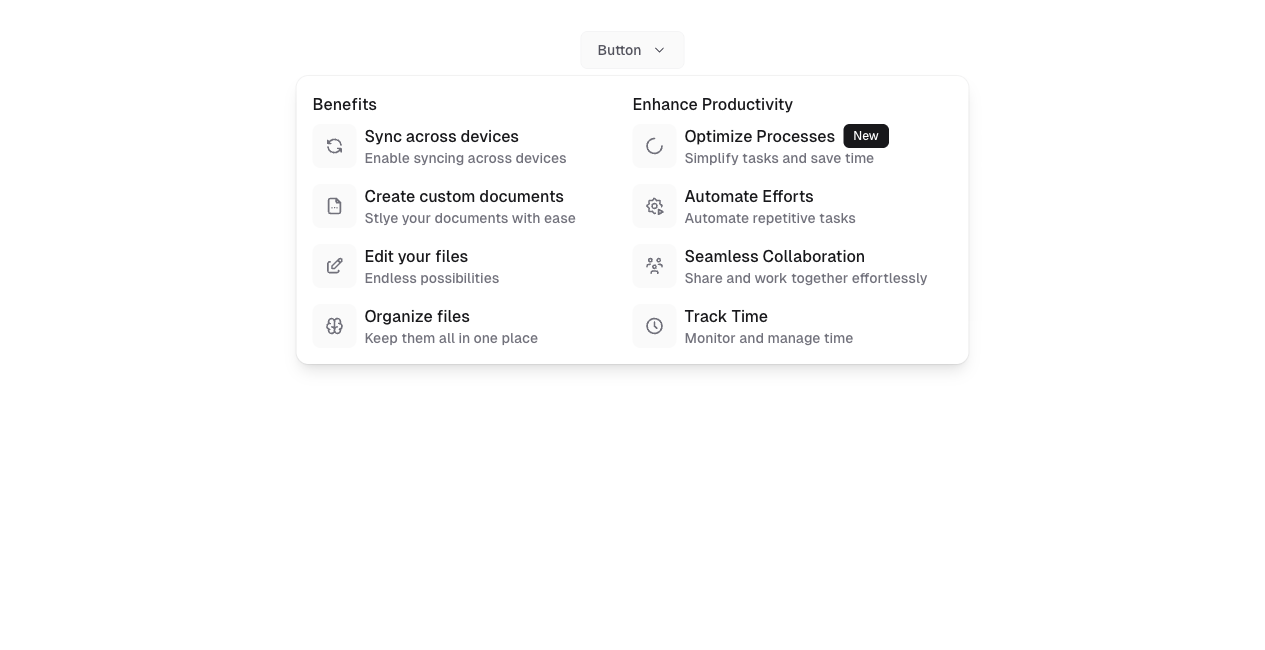Toggle the Button dropdown label

pyautogui.click(x=619, y=50)
